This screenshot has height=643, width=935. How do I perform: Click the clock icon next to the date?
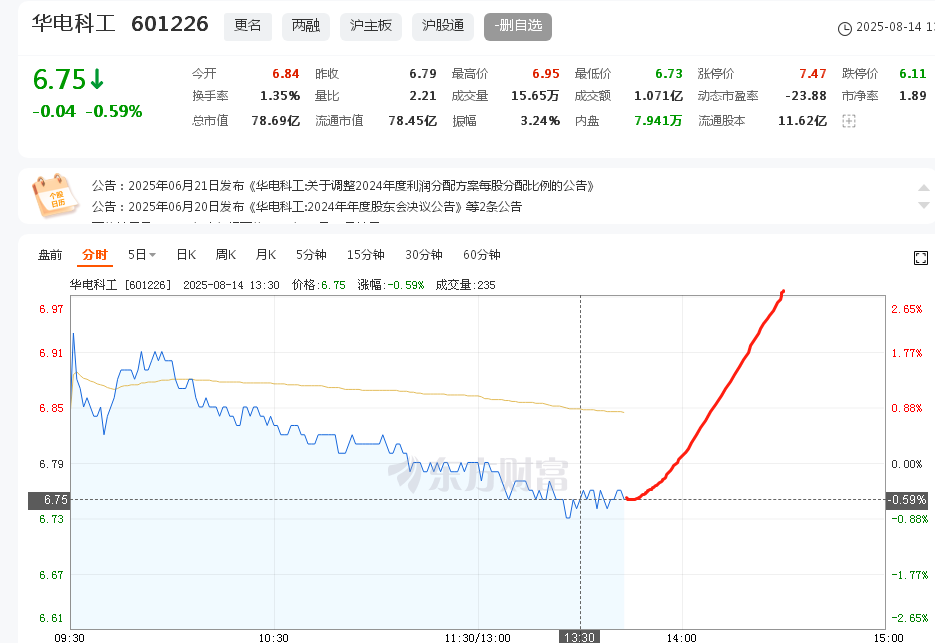pyautogui.click(x=844, y=28)
